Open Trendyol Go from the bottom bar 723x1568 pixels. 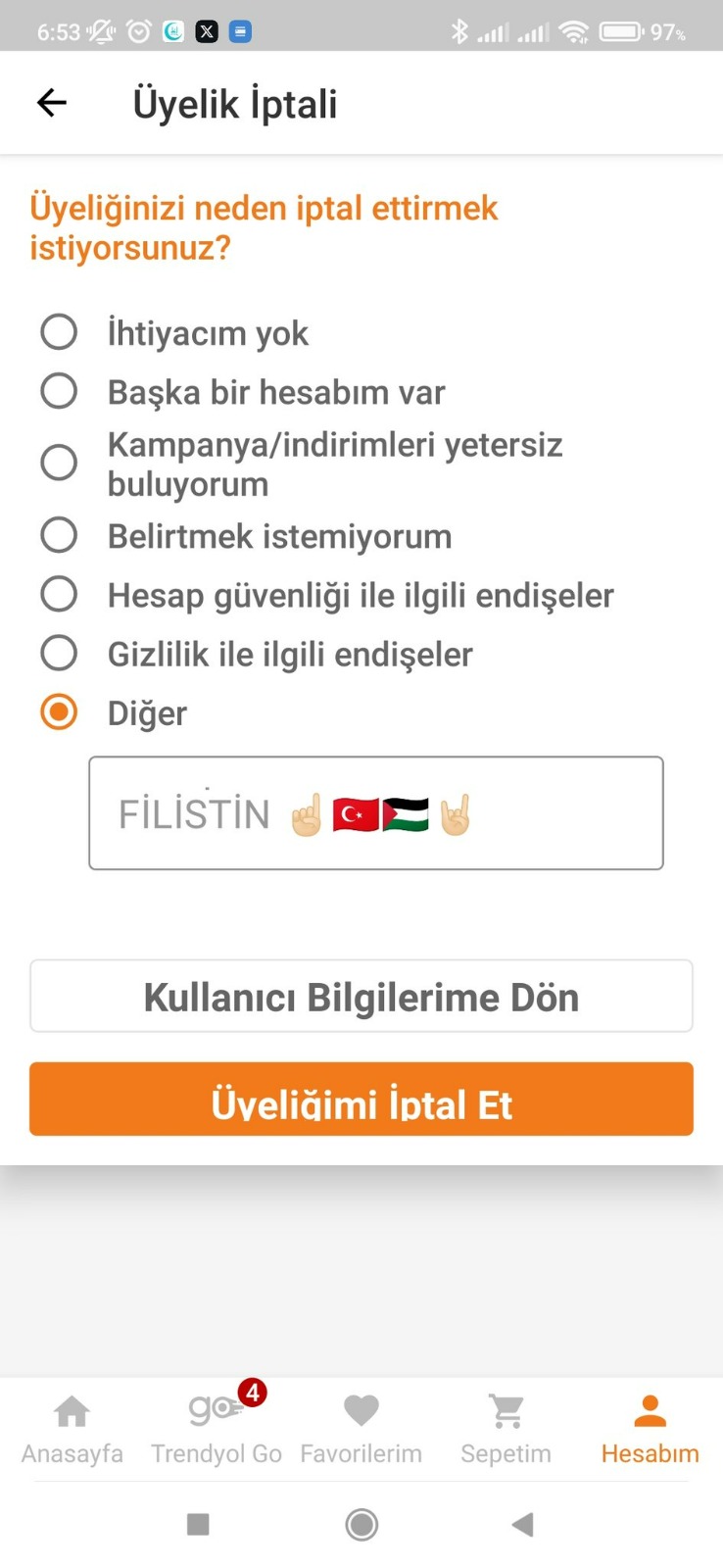pyautogui.click(x=216, y=1411)
